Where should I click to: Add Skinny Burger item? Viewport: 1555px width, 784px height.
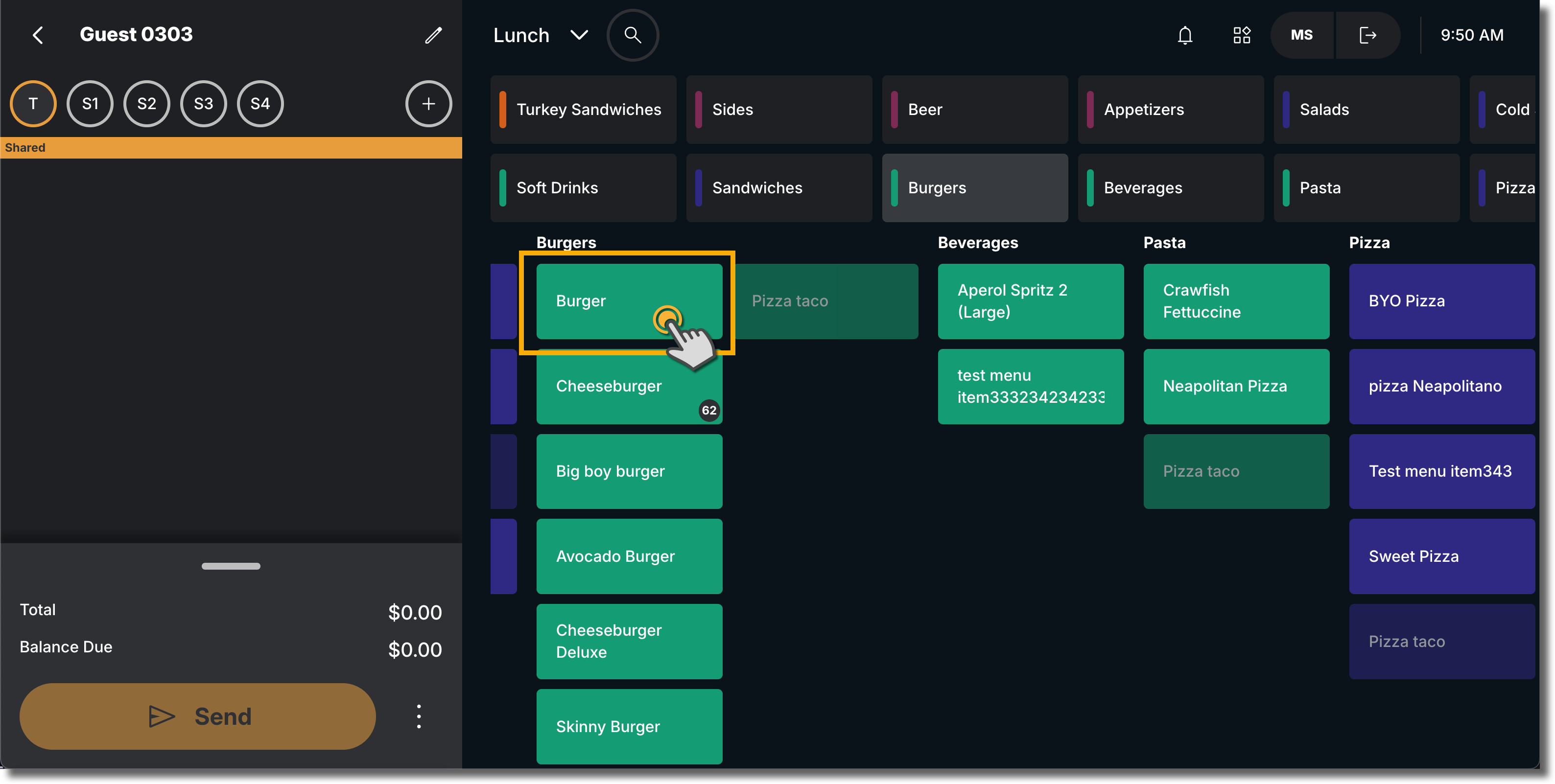tap(629, 727)
